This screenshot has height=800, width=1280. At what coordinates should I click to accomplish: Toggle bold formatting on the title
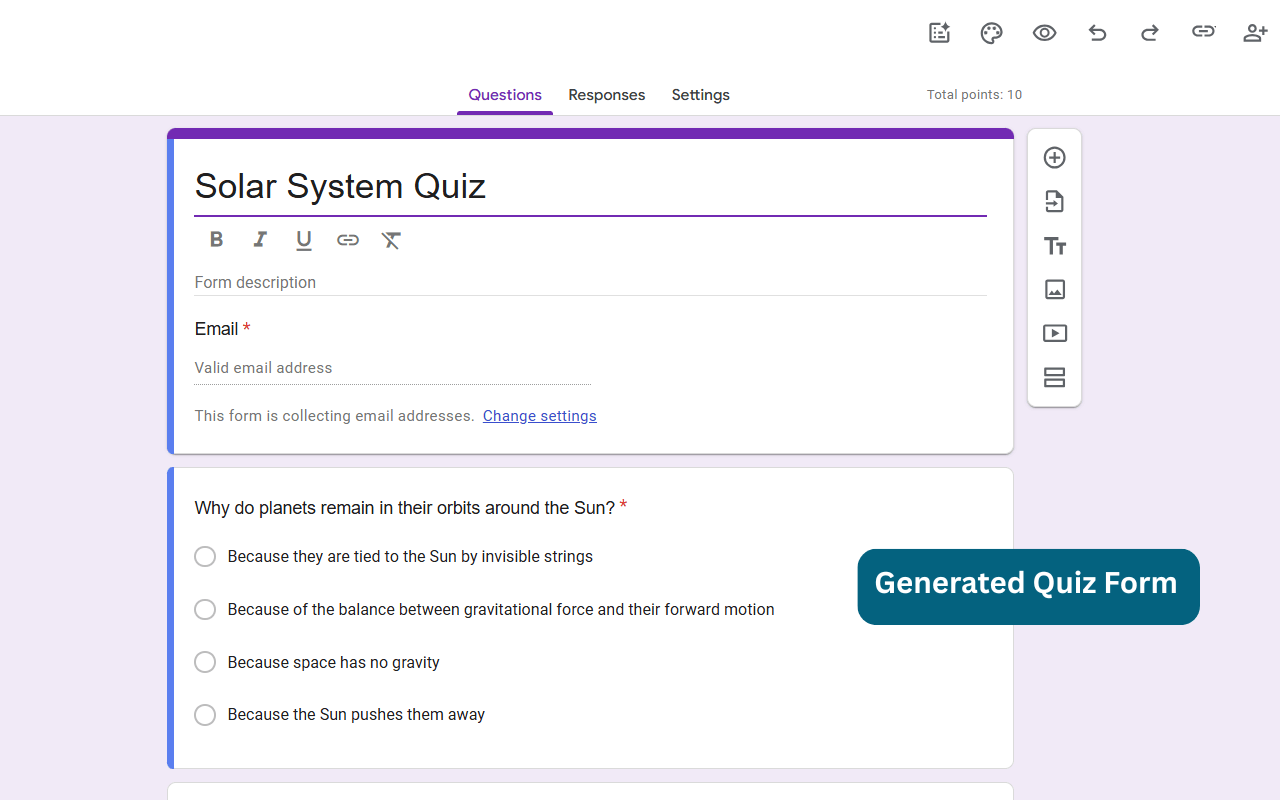[x=216, y=240]
